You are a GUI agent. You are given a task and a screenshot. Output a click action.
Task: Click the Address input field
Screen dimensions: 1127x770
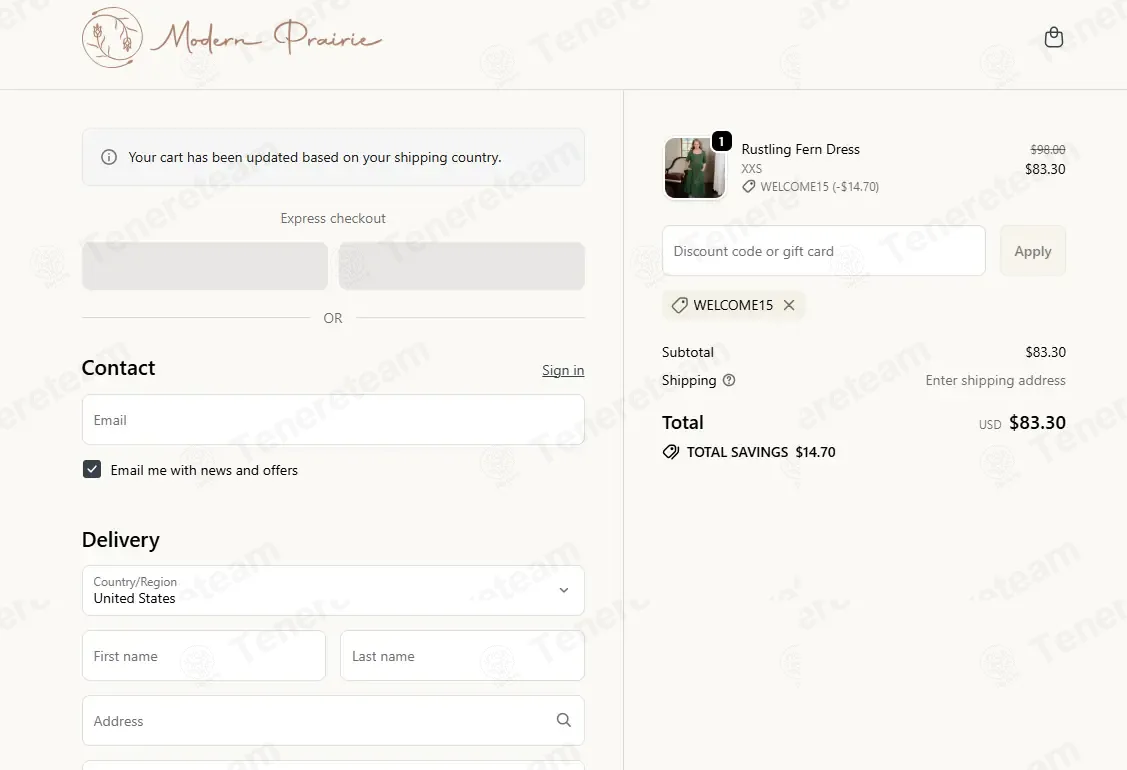[333, 720]
